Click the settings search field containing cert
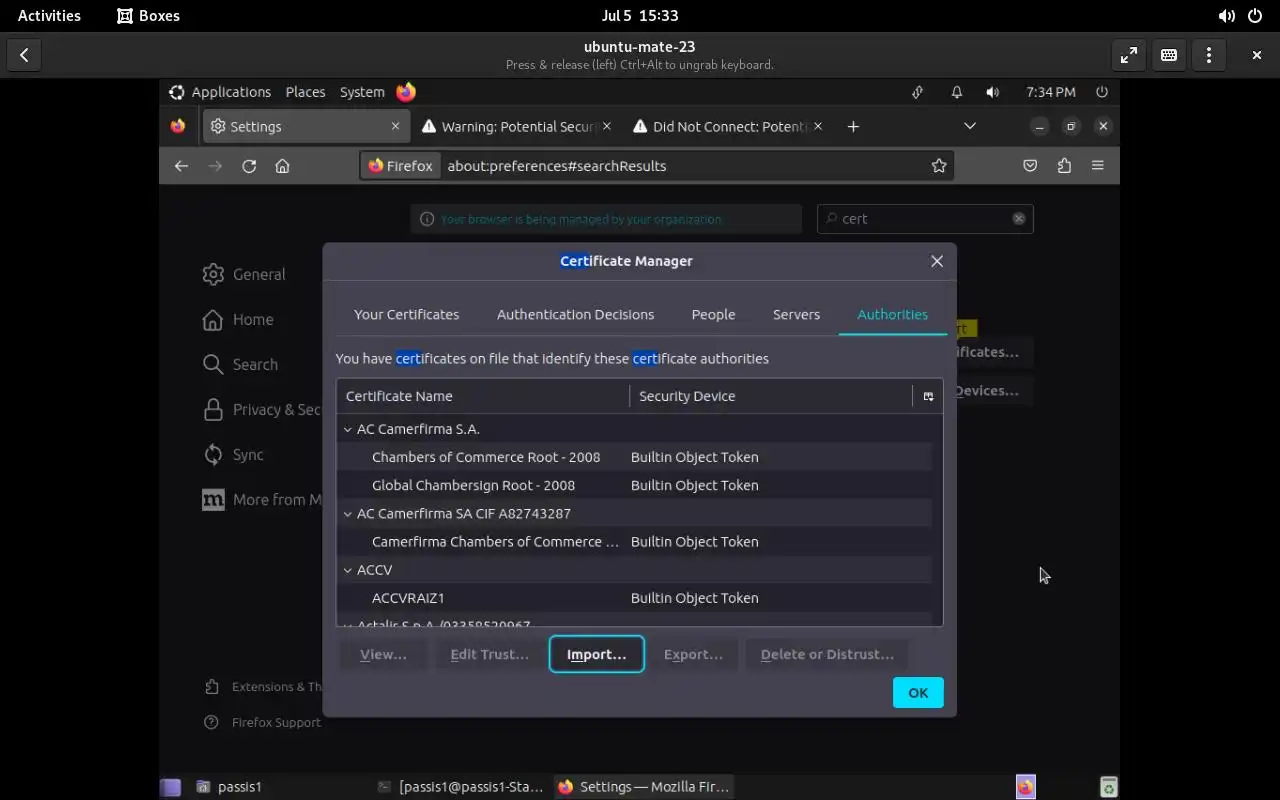The width and height of the screenshot is (1280, 800). click(x=925, y=219)
